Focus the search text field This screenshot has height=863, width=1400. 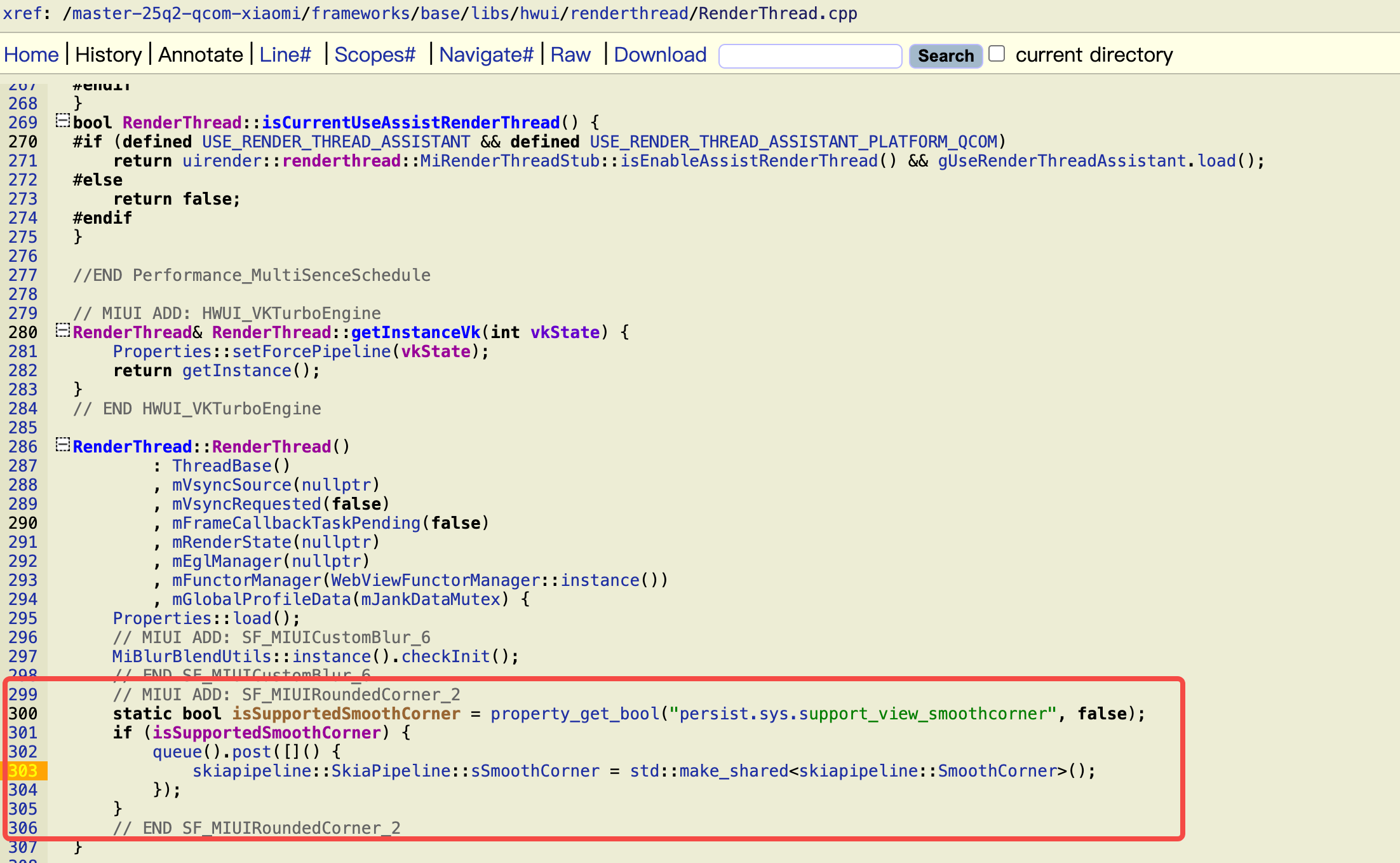tap(810, 55)
